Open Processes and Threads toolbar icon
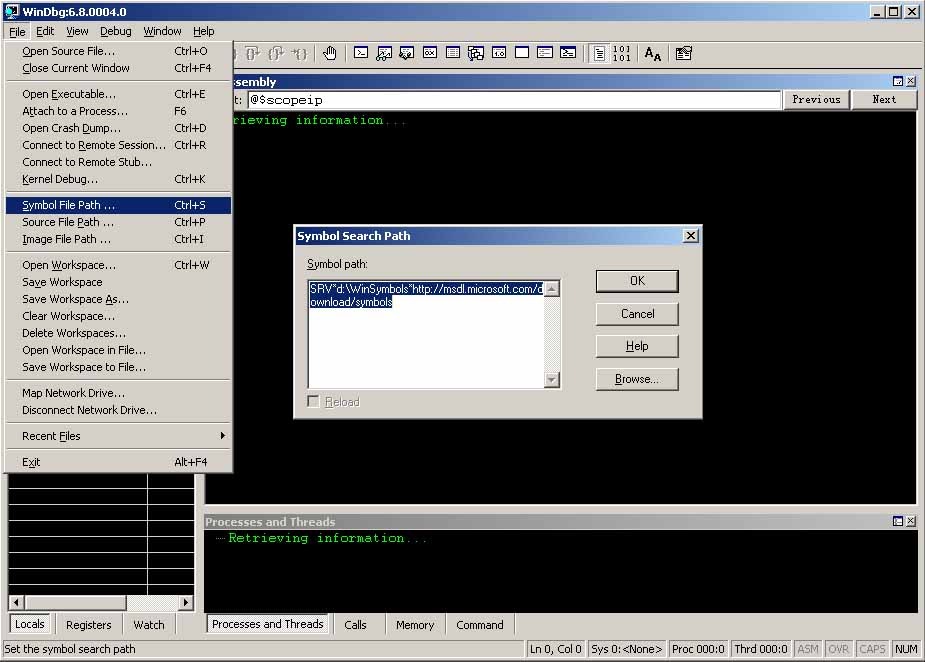Screen dimensions: 925x662 tap(545, 53)
